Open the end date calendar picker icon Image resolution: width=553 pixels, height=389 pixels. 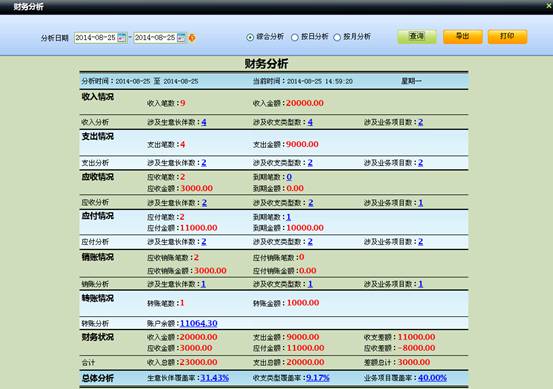point(181,37)
